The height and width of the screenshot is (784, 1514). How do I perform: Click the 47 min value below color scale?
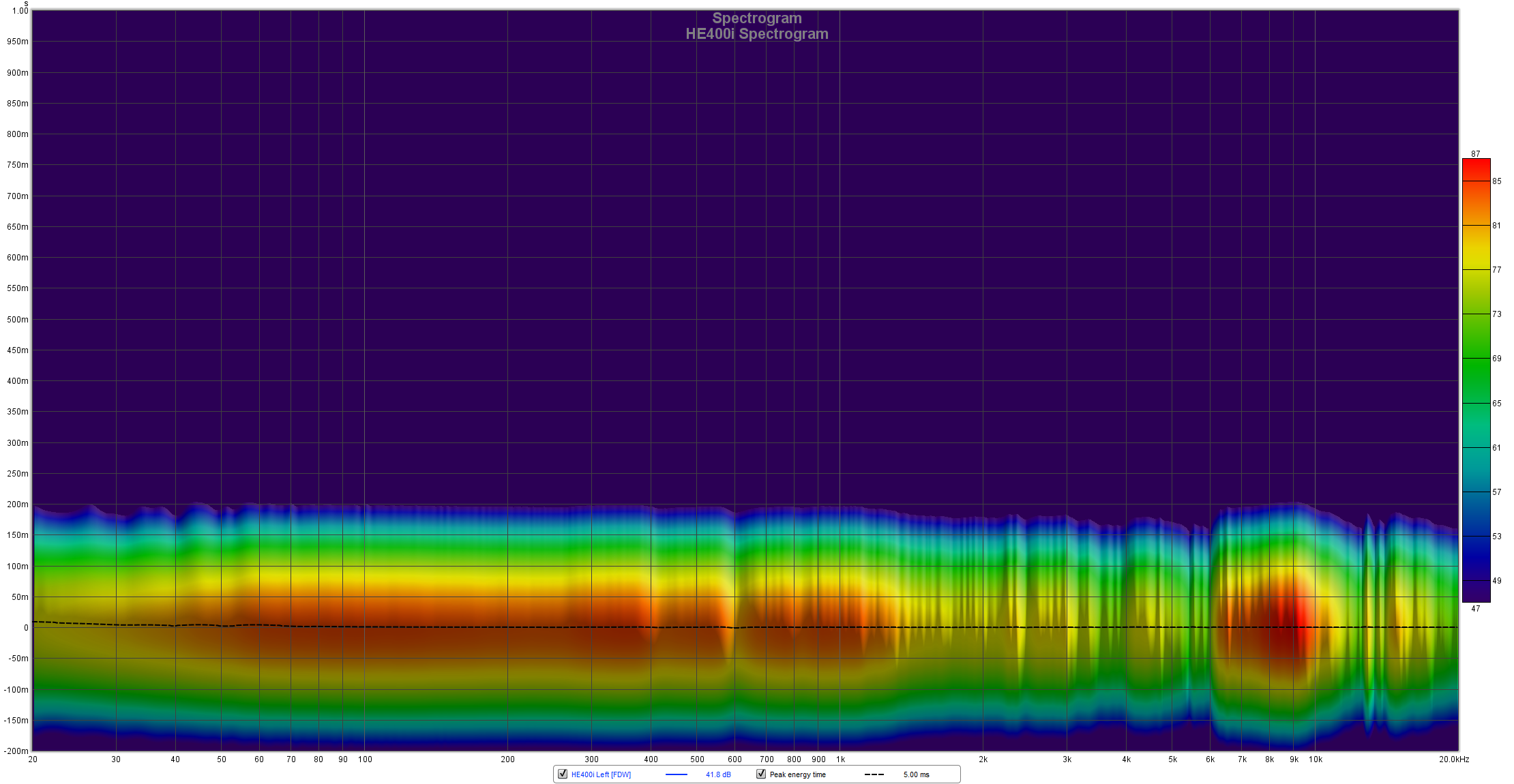pos(1476,609)
